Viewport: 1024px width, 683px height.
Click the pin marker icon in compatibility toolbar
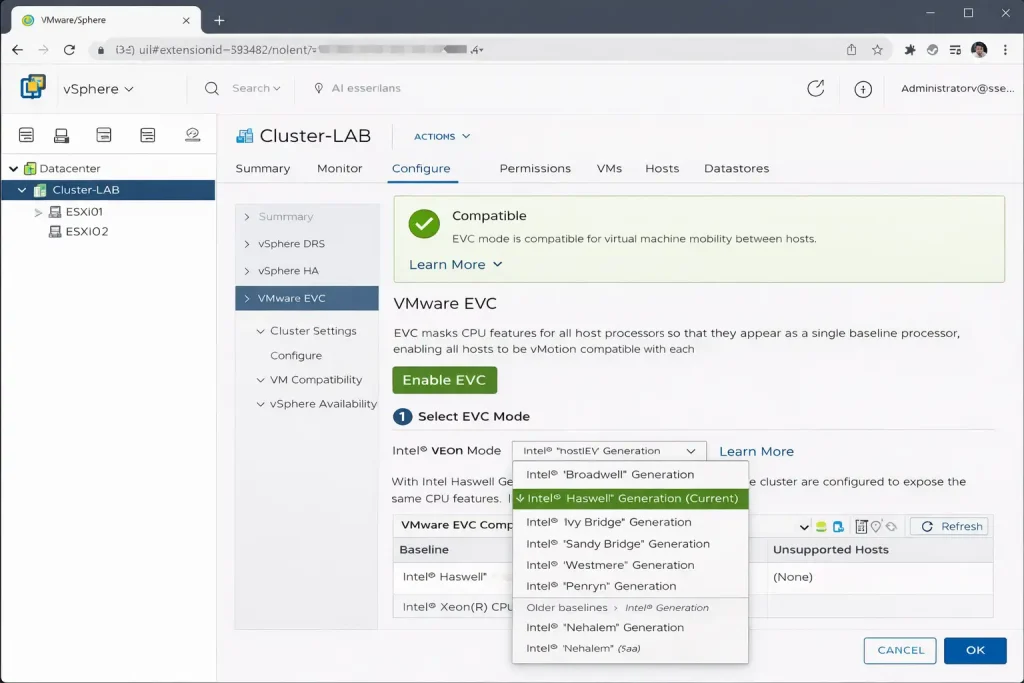(x=876, y=526)
